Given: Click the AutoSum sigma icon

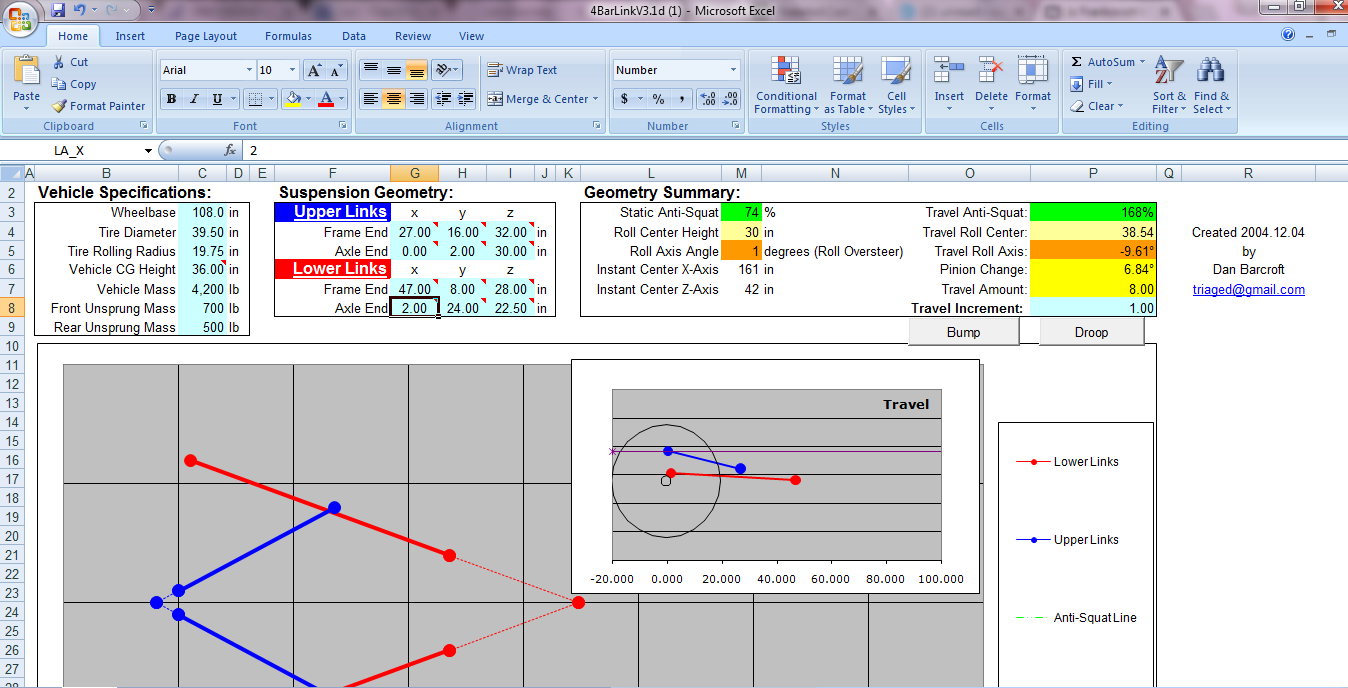Looking at the screenshot, I should click(x=1077, y=62).
